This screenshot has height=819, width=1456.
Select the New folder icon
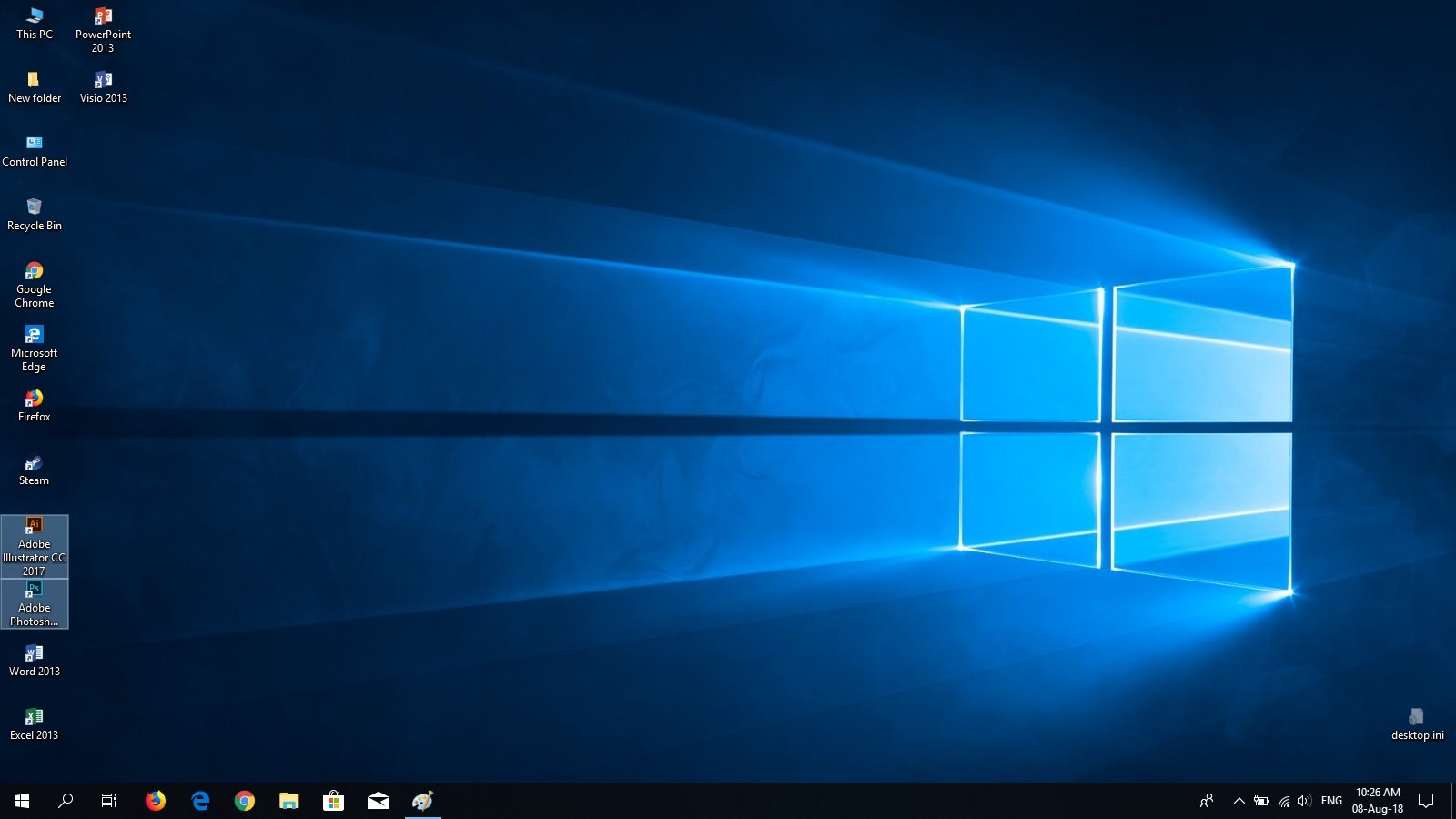point(35,87)
